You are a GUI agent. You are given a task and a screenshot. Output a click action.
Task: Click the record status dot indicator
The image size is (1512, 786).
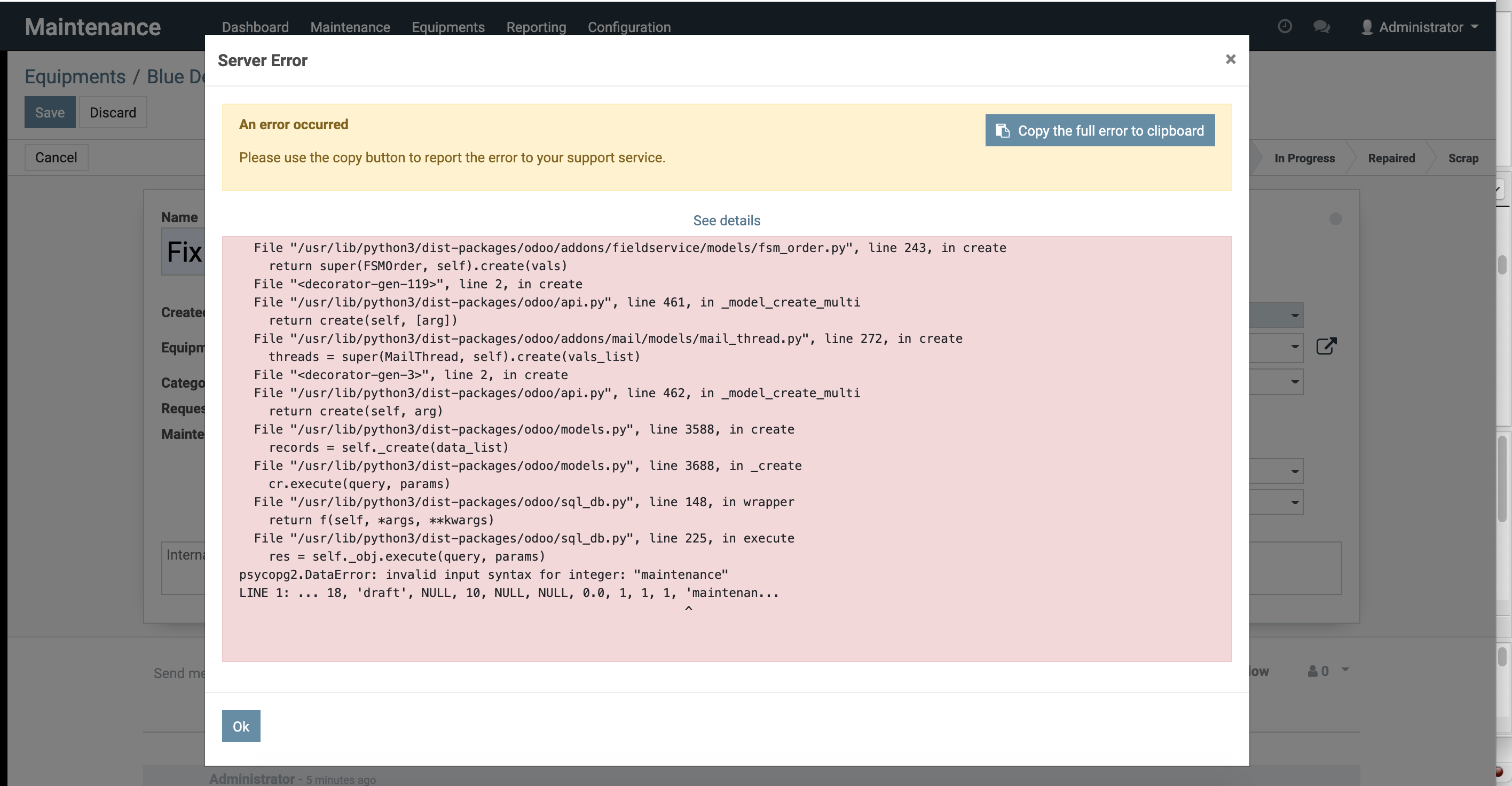1335,218
